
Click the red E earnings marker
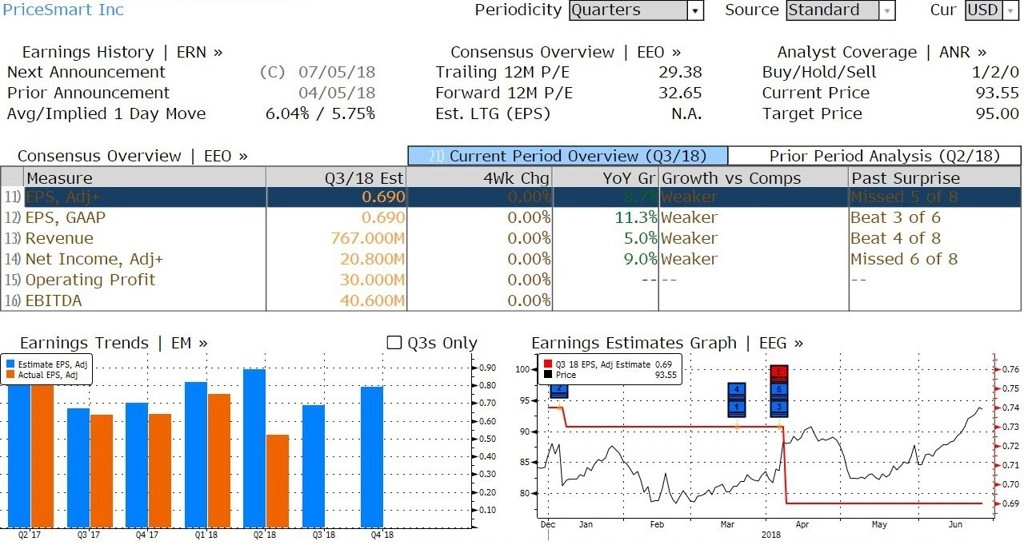click(778, 373)
